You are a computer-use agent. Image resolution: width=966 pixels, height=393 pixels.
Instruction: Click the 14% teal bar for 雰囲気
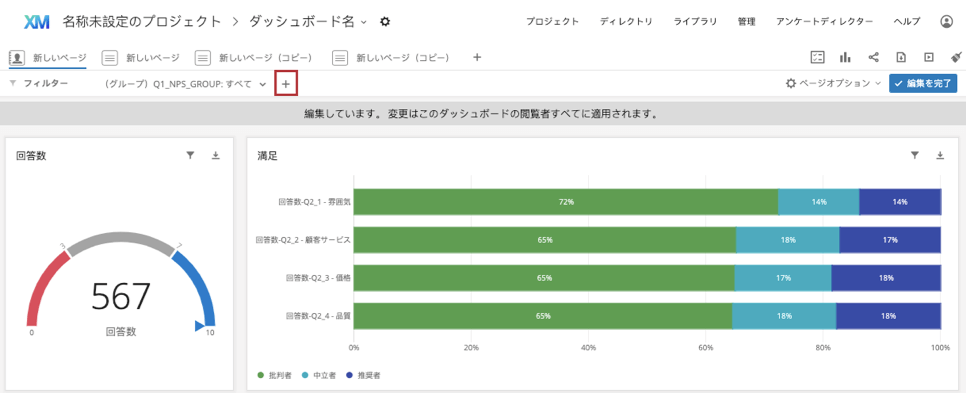(x=819, y=201)
